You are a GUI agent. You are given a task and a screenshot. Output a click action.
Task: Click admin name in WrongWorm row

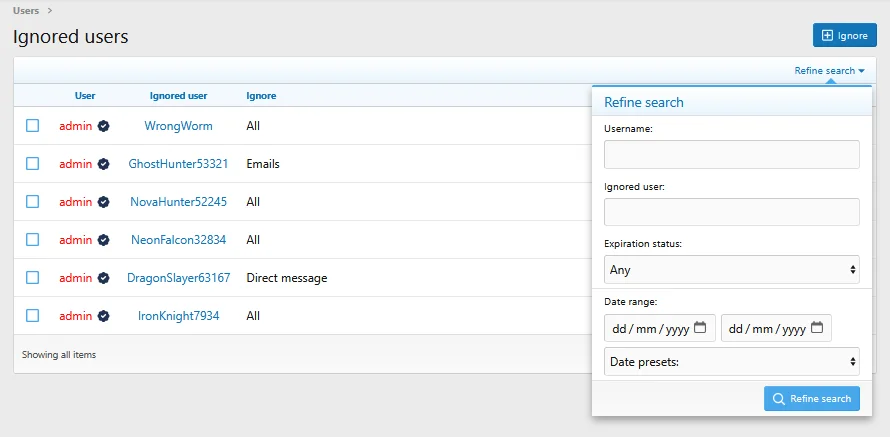(x=75, y=126)
